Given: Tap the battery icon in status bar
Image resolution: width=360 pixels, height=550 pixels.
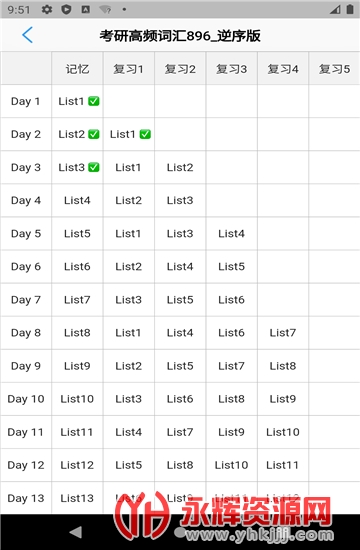Looking at the screenshot, I should pyautogui.click(x=349, y=9).
